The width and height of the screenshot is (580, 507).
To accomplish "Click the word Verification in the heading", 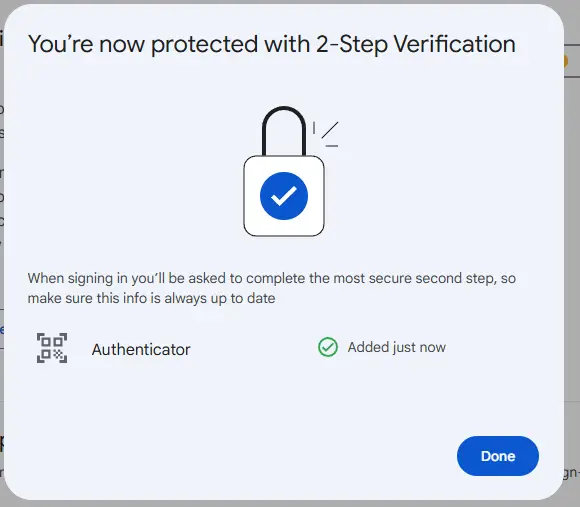I will pyautogui.click(x=454, y=44).
